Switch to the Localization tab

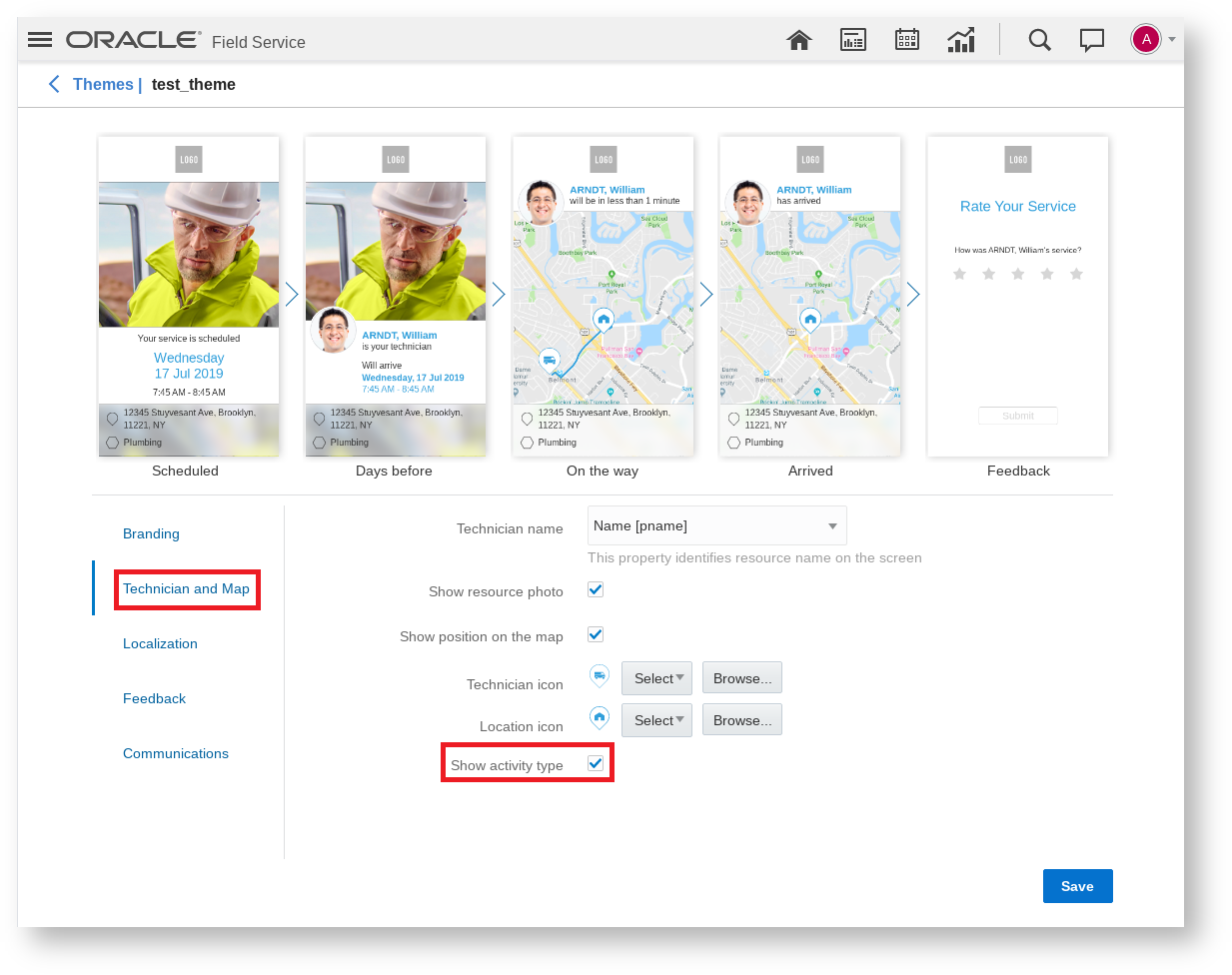click(x=160, y=643)
